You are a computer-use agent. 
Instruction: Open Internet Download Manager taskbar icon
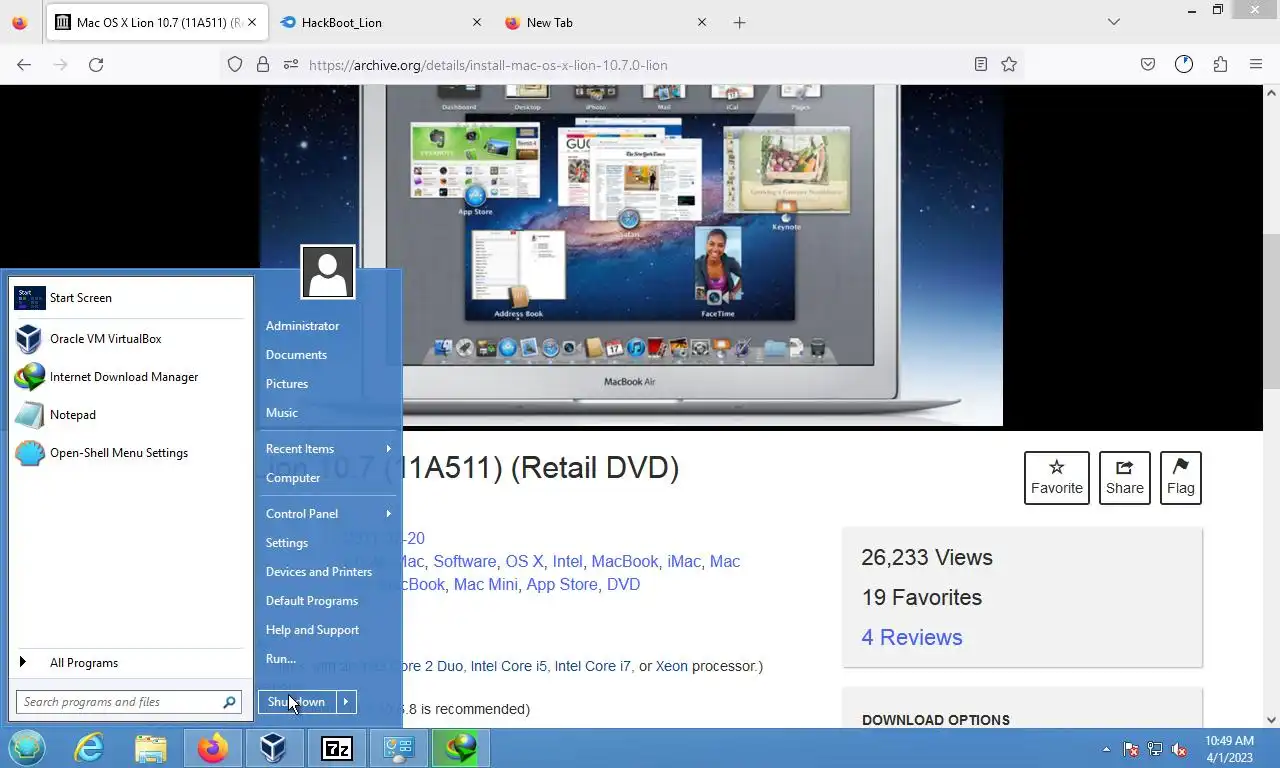[460, 748]
